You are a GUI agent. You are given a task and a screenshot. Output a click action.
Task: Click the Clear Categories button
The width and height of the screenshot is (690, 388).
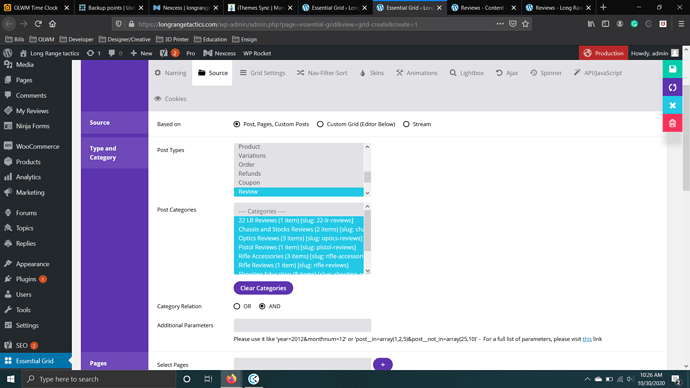click(x=263, y=288)
